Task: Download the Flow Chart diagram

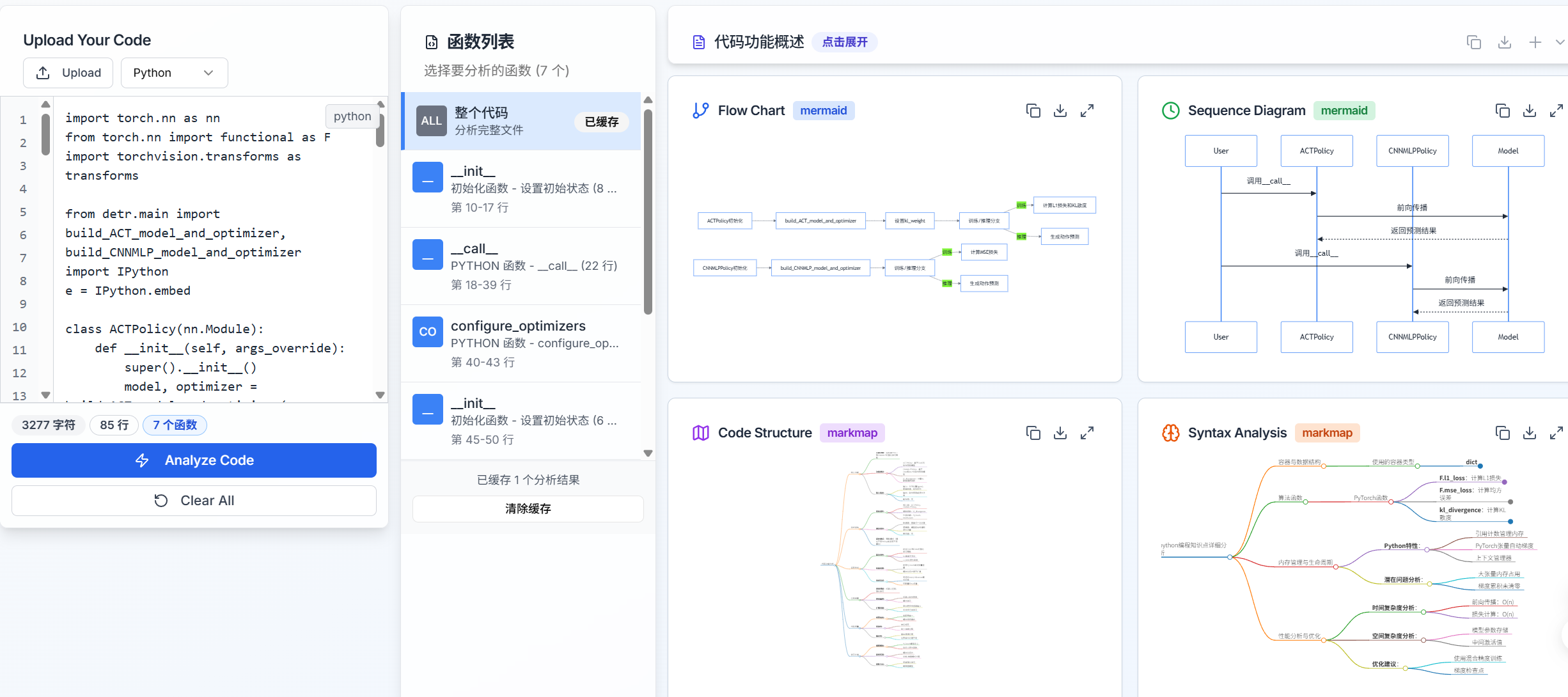Action: 1060,110
